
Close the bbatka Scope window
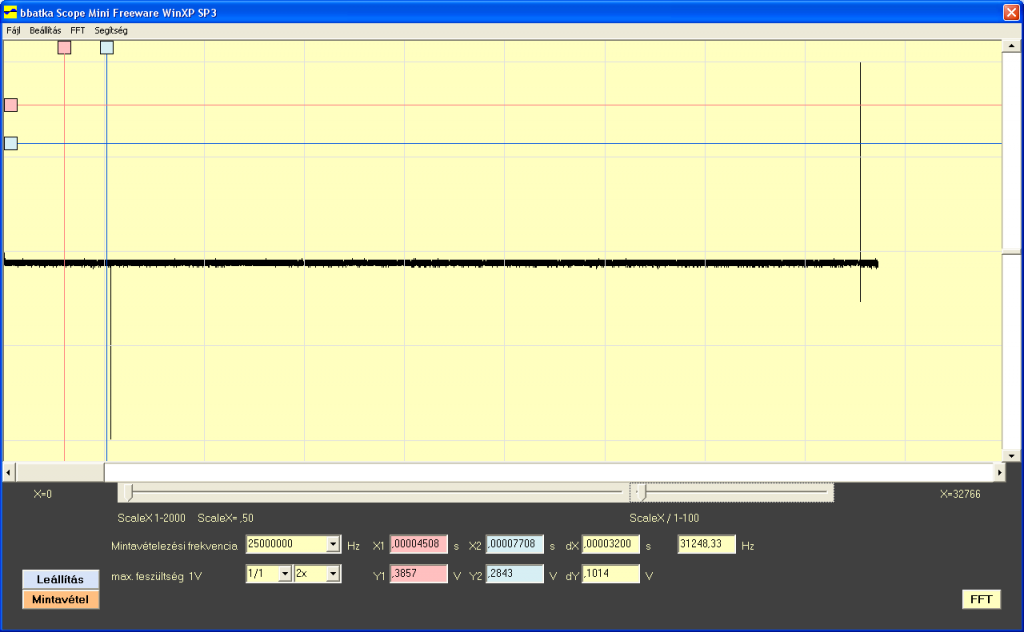(1010, 12)
